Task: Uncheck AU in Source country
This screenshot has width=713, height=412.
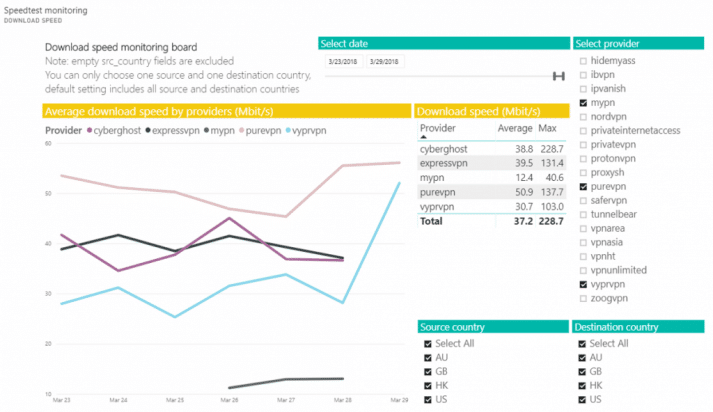Action: [x=428, y=358]
